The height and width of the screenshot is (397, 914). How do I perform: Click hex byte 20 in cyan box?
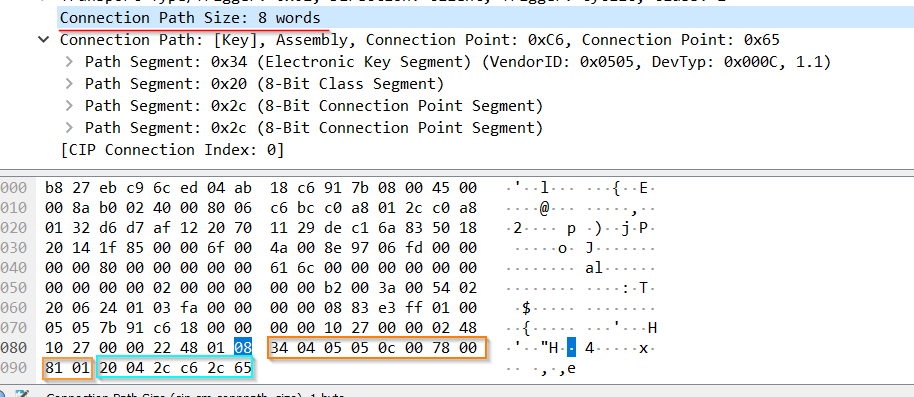click(x=108, y=368)
